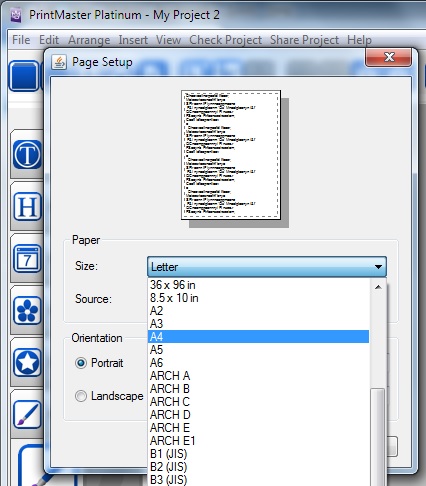This screenshot has height=486, width=426.
Task: Select Landscape orientation
Action: 81,396
